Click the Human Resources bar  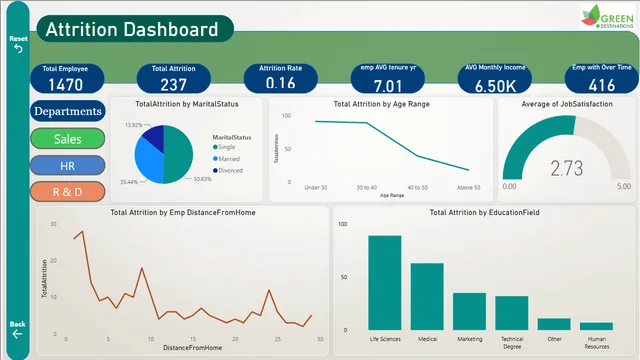[596, 326]
